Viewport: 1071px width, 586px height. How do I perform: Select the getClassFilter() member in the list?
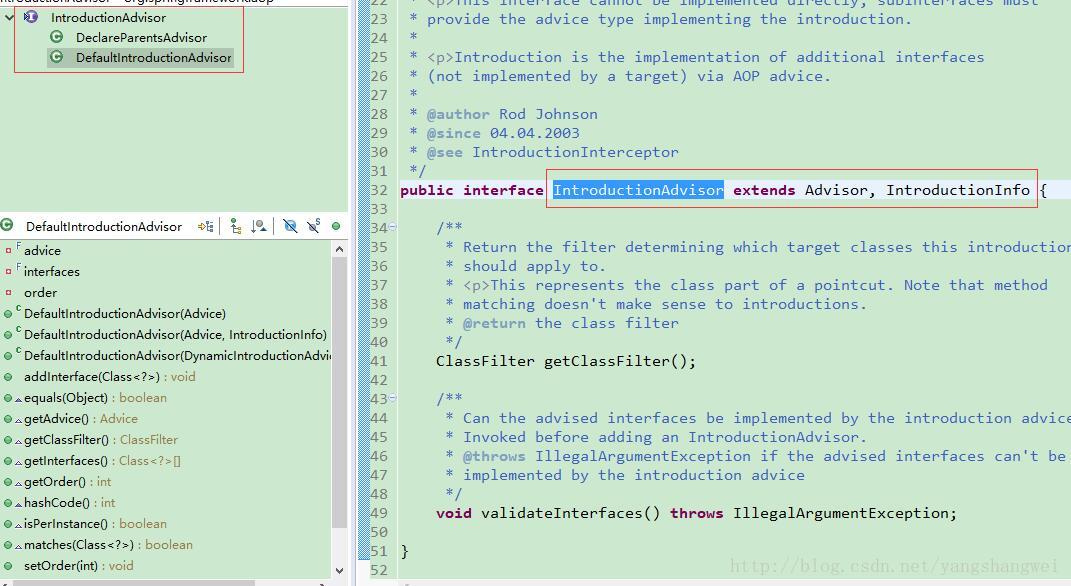click(66, 440)
